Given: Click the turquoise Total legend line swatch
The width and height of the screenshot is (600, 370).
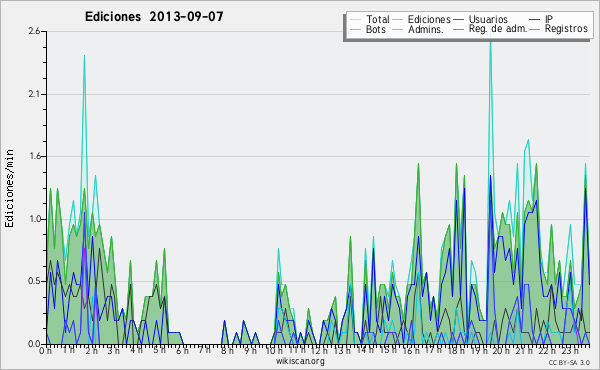Looking at the screenshot, I should click(x=355, y=20).
